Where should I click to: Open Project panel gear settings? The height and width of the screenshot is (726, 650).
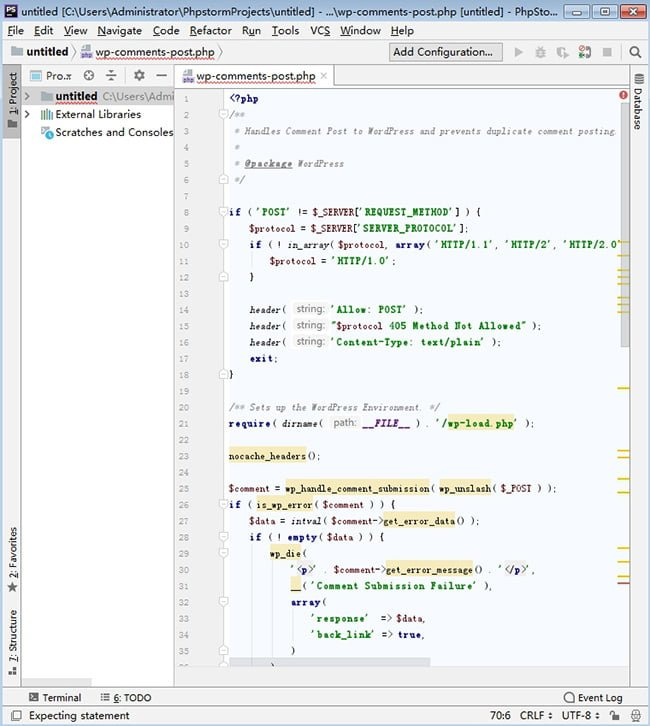tap(139, 75)
